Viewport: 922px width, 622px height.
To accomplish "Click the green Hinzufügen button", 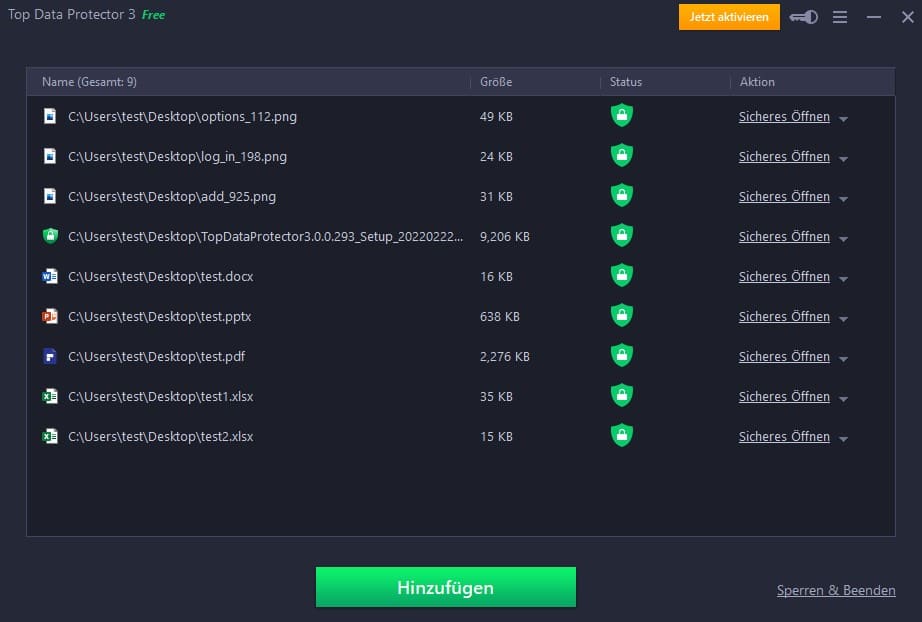I will point(446,587).
